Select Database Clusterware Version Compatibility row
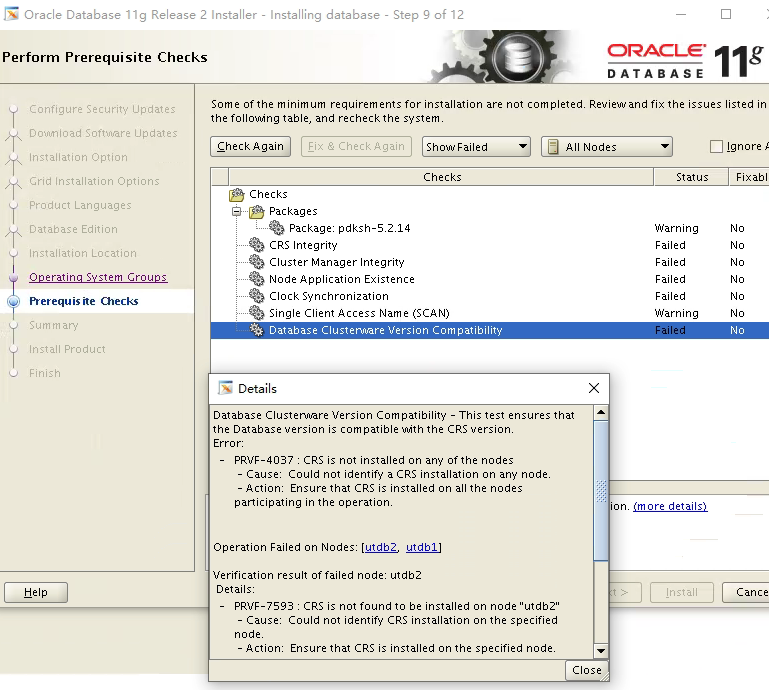 click(x=489, y=330)
